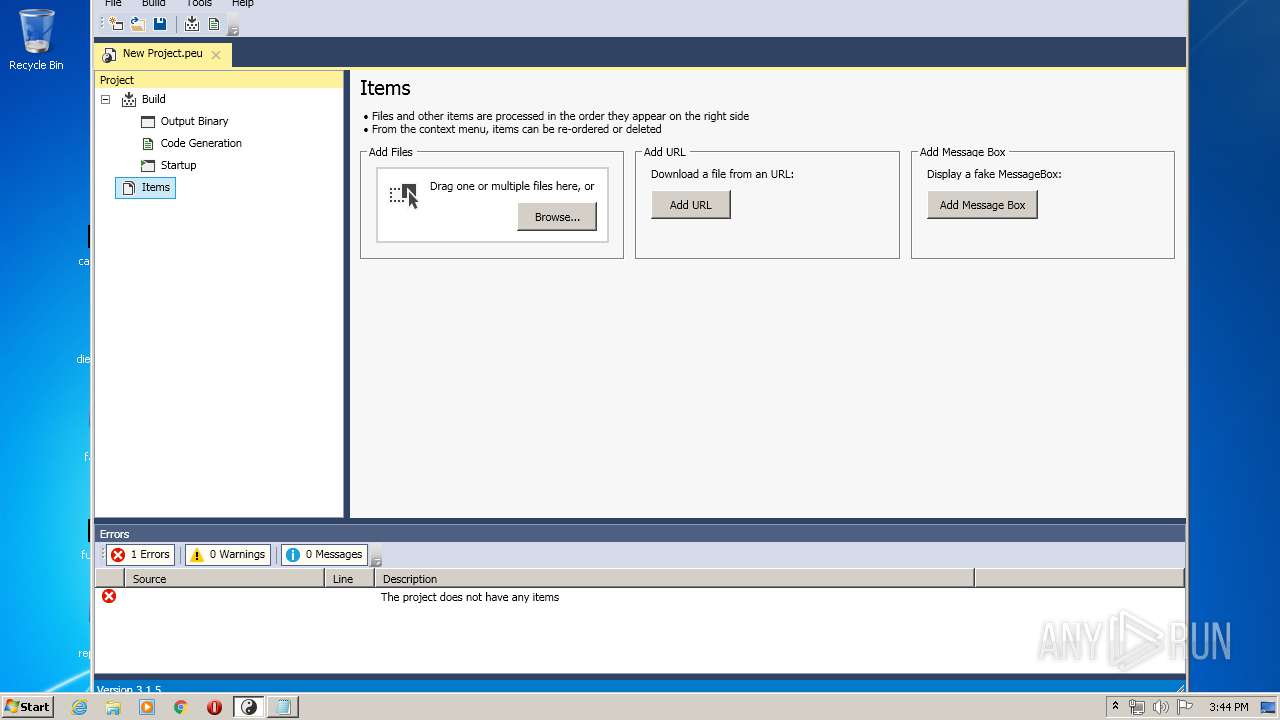Switch to the notepad app in taskbar
Viewport: 1280px width, 720px height.
point(283,707)
